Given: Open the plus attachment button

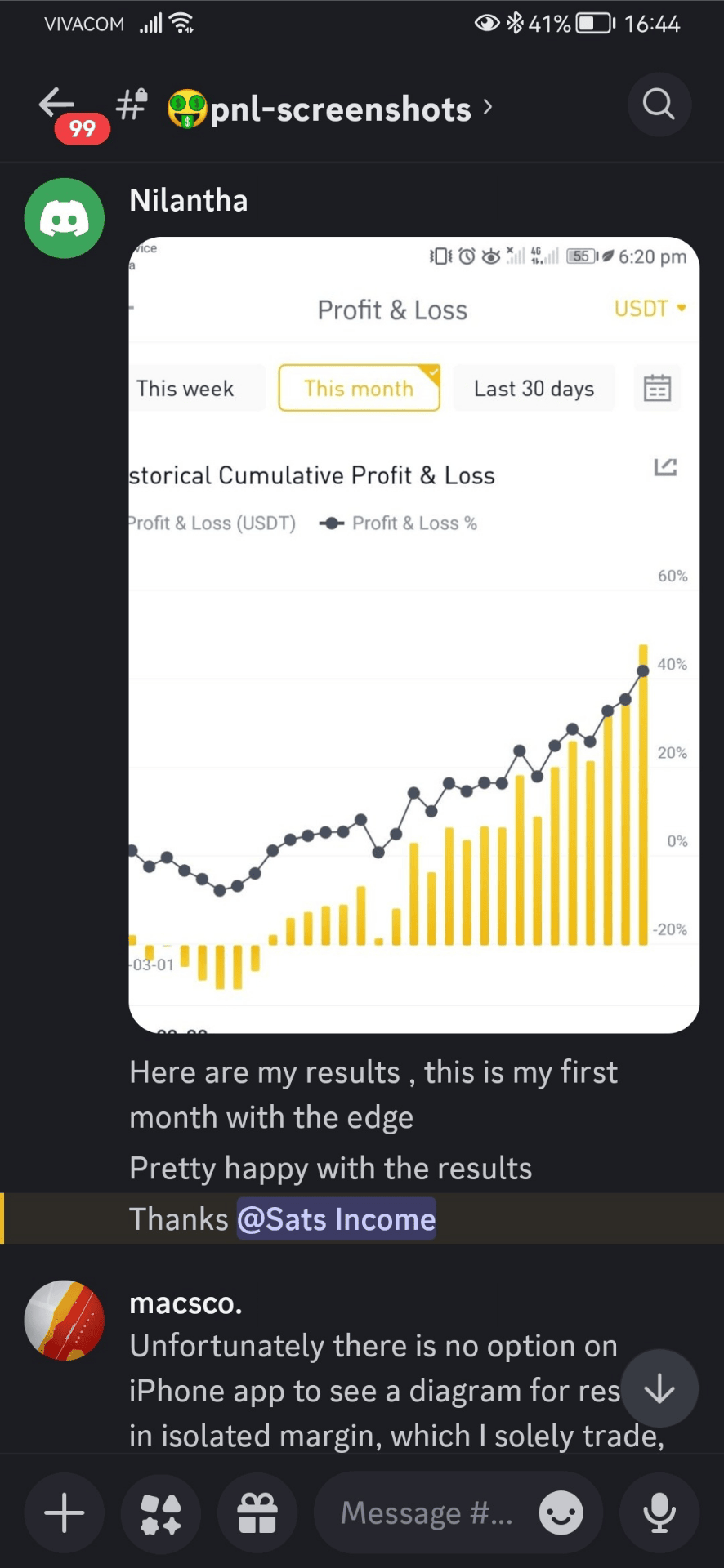Looking at the screenshot, I should 65,1513.
